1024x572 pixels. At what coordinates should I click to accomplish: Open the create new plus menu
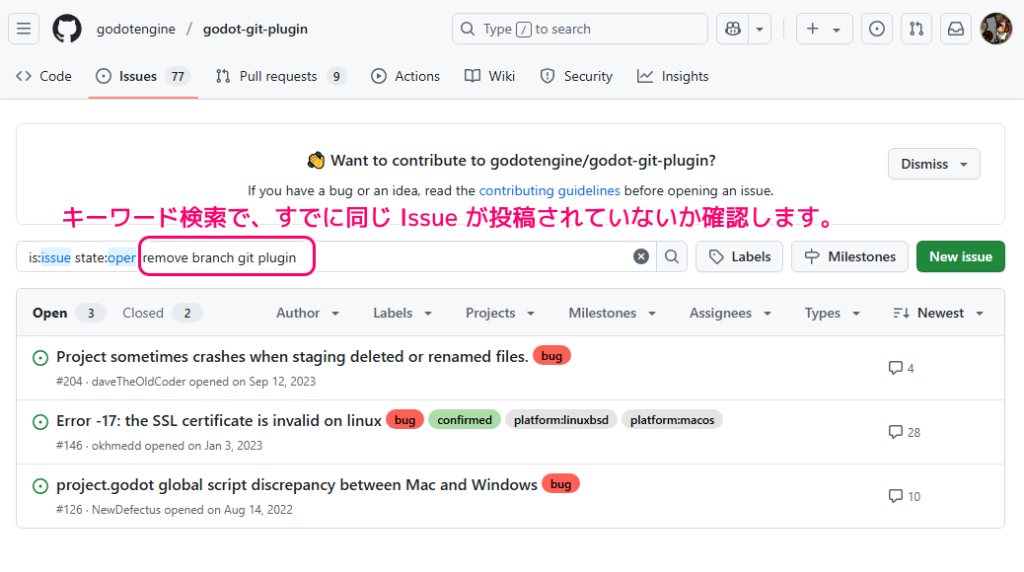(x=824, y=29)
